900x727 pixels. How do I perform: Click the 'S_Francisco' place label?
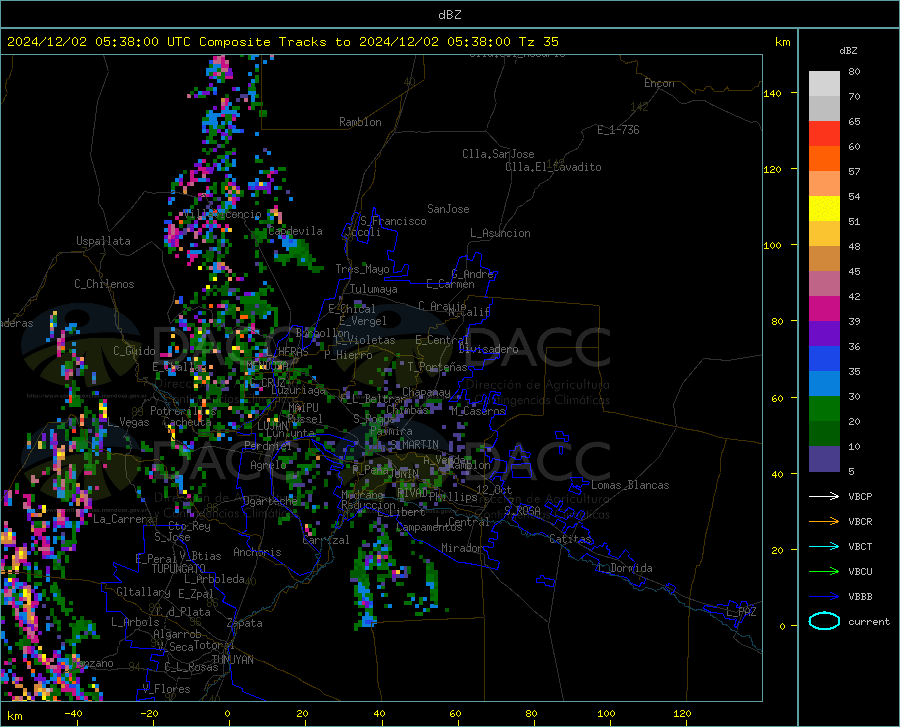[x=393, y=221]
